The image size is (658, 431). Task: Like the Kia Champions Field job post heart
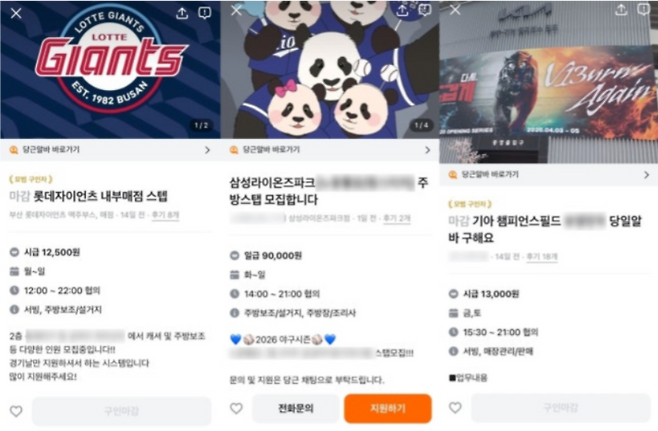(x=455, y=407)
